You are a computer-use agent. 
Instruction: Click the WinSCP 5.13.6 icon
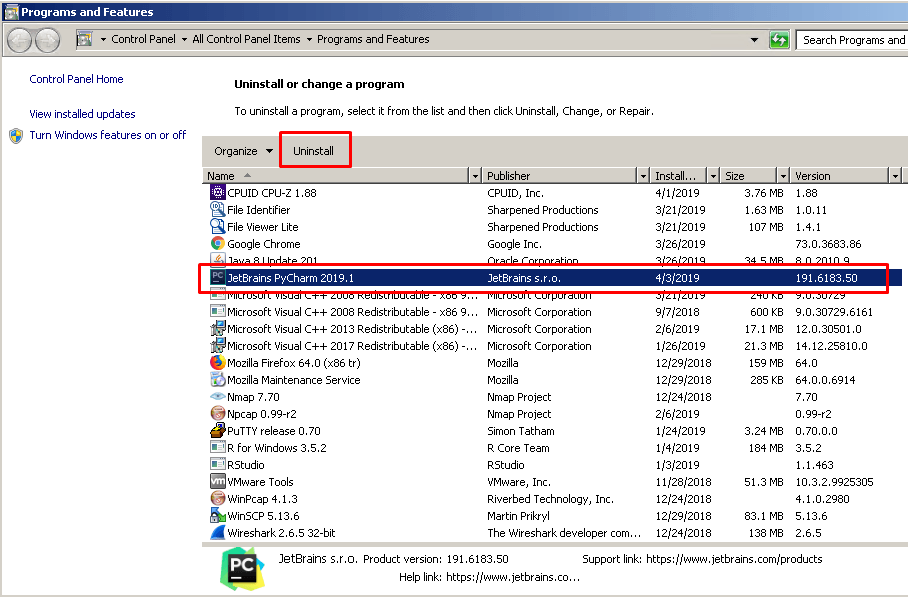coord(217,515)
